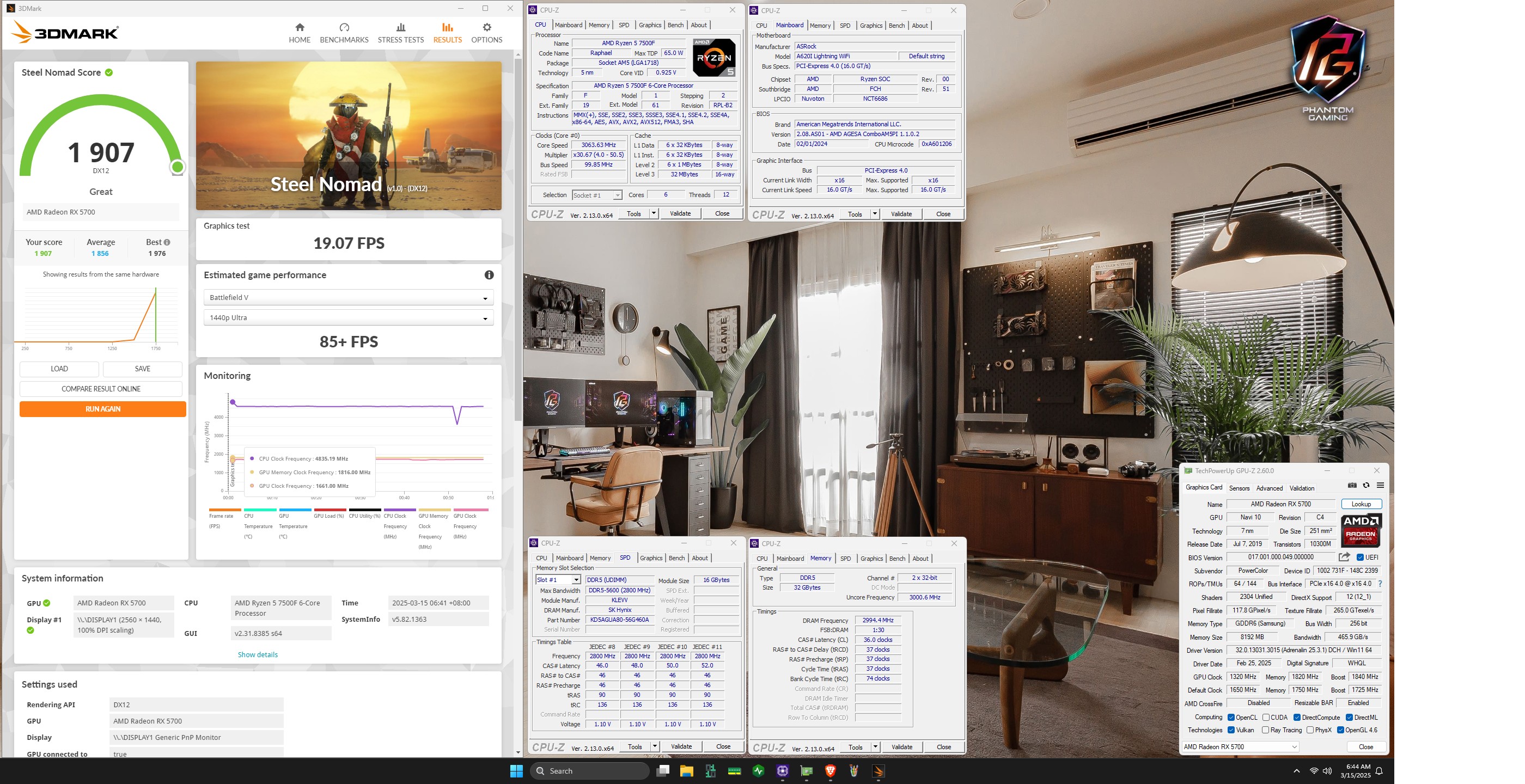1525x784 pixels.
Task: Refresh GPU-Z data with the refresh icon
Action: pyautogui.click(x=1367, y=485)
